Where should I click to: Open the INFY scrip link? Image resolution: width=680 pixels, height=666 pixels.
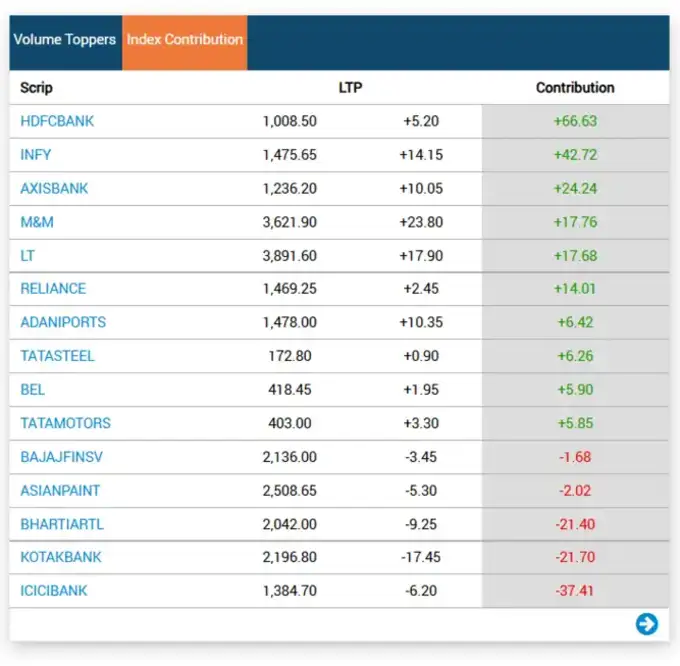36,155
